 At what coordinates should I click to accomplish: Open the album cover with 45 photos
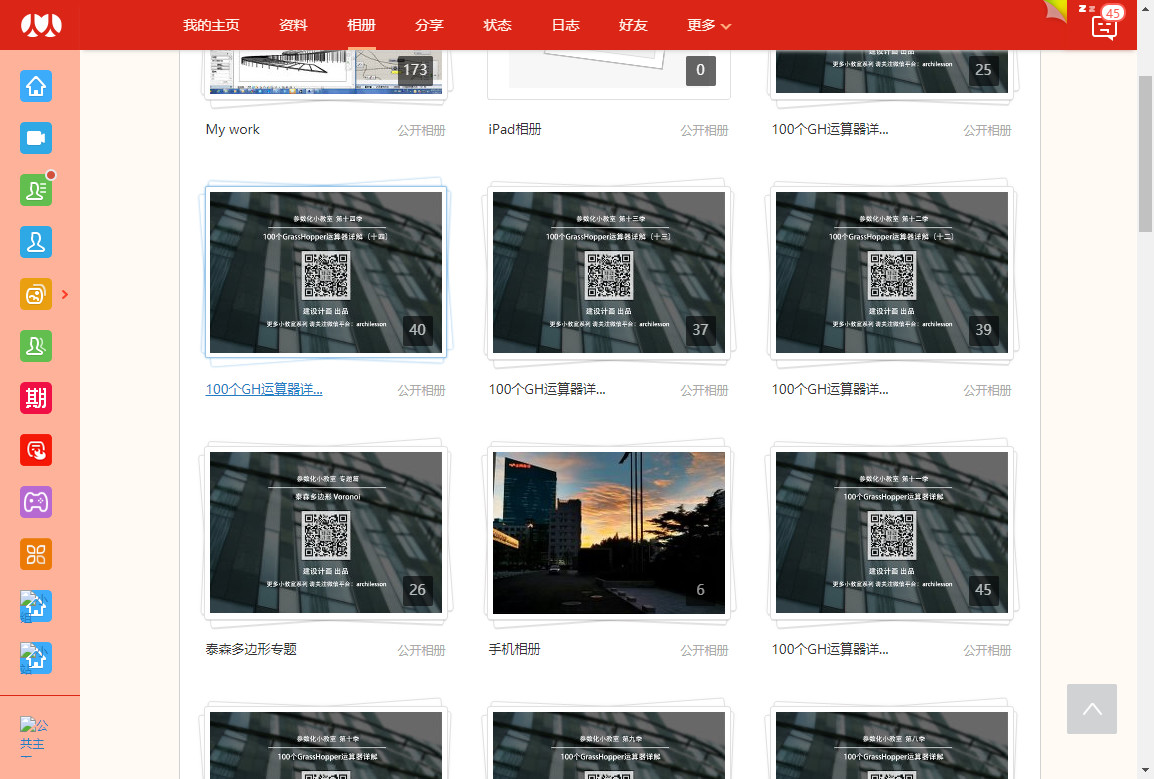(x=892, y=532)
